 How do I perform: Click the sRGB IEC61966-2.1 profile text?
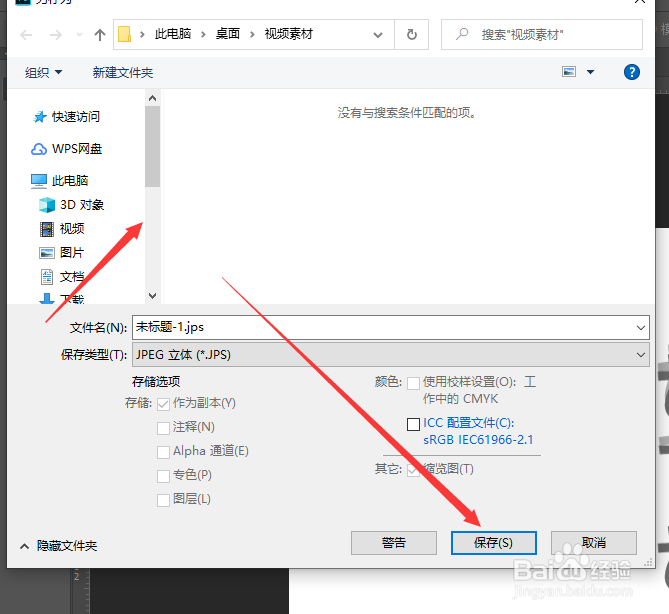coord(478,439)
